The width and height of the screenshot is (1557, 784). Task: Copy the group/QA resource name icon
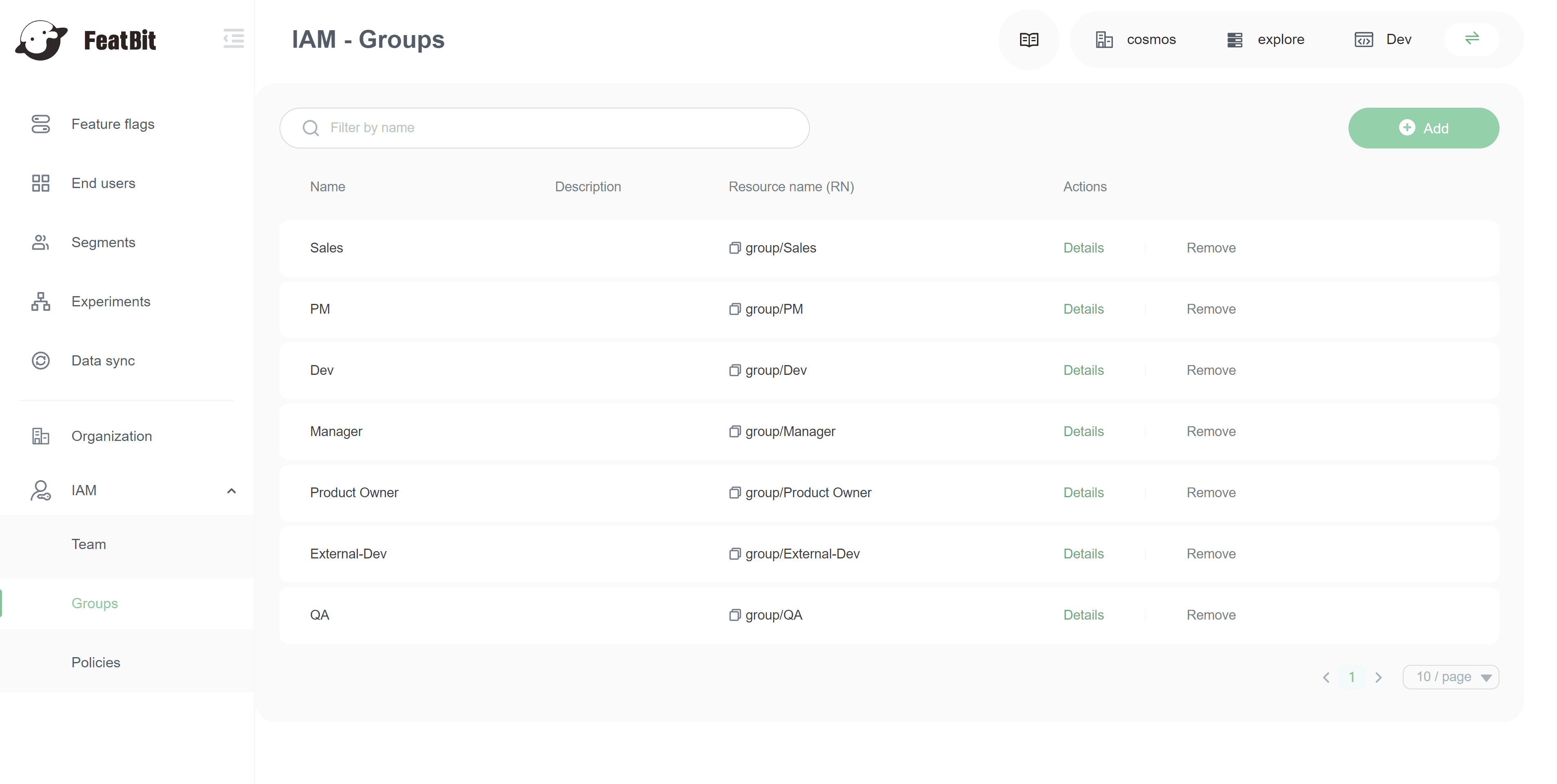734,616
